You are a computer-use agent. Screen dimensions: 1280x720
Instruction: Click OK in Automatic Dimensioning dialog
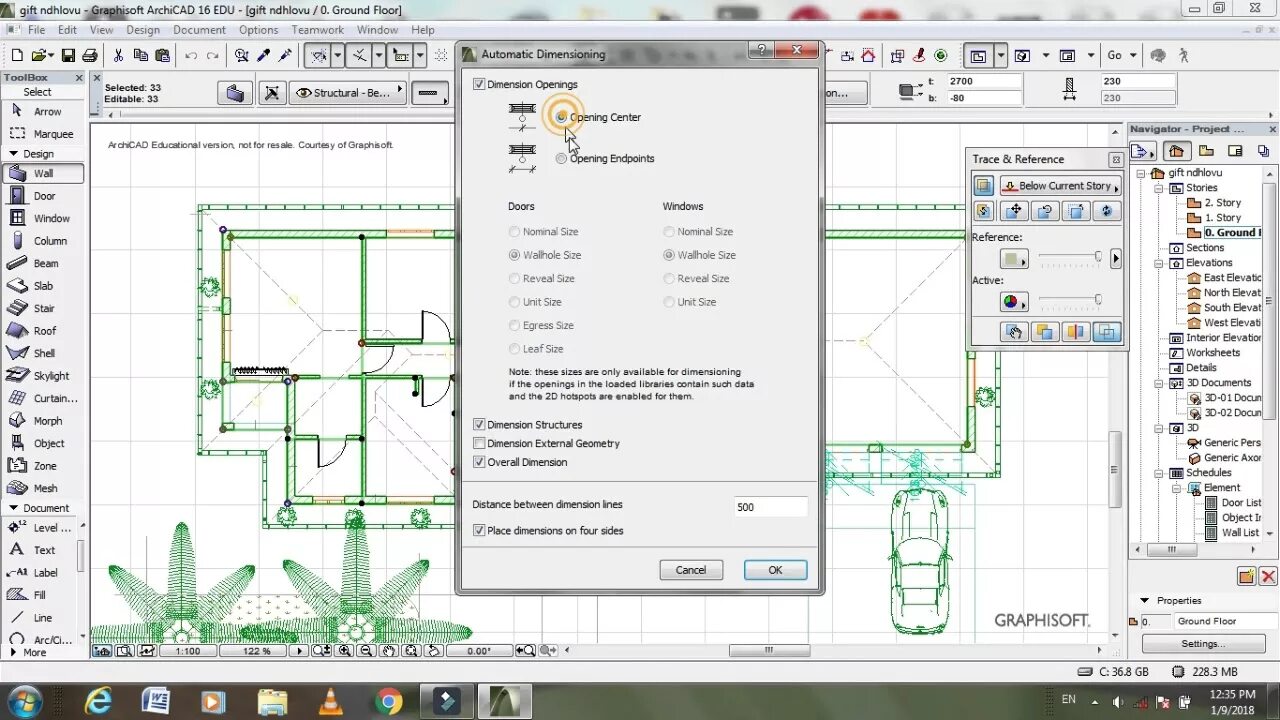pyautogui.click(x=775, y=570)
